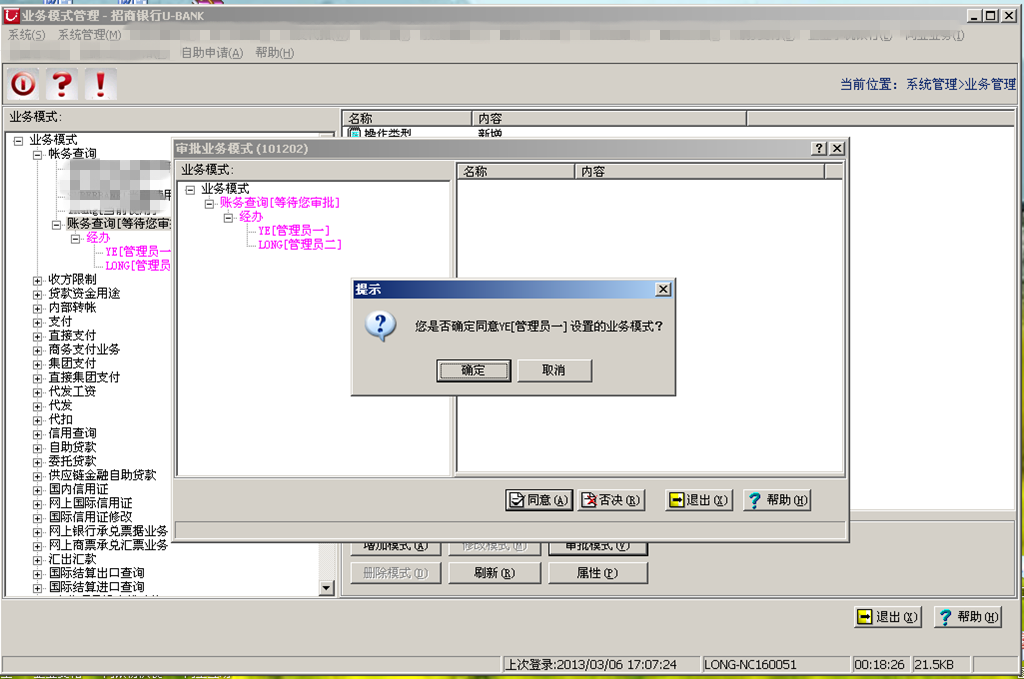1024x679 pixels.
Task: Expand the 网上国际信用证 node
Action: (x=38, y=505)
